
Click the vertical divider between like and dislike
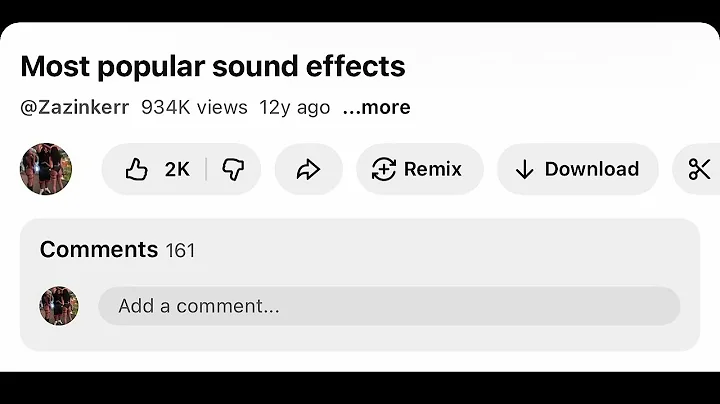pyautogui.click(x=206, y=169)
